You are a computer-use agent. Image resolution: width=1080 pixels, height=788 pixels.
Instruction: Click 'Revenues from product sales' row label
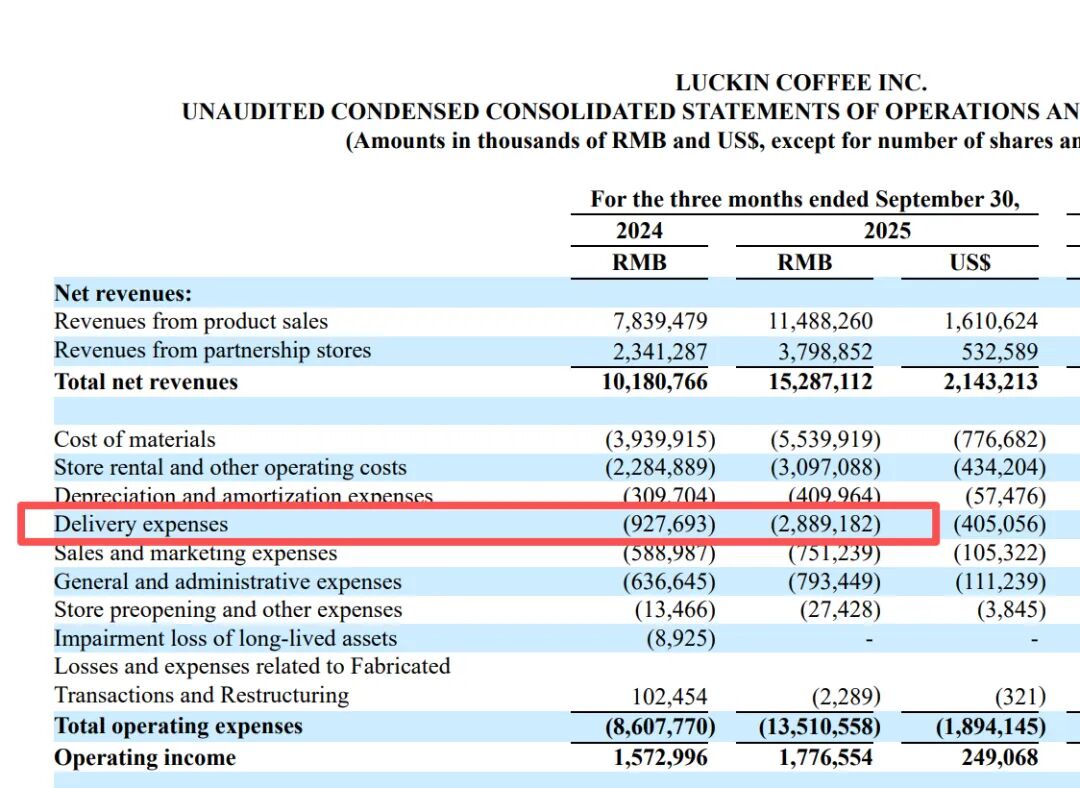pyautogui.click(x=191, y=322)
